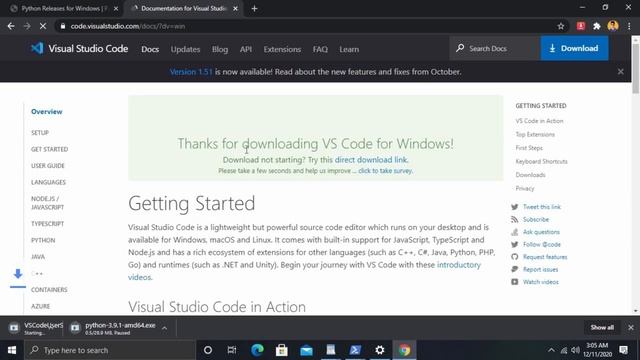
Task: Open Microsoft Store from taskbar
Action: point(282,350)
